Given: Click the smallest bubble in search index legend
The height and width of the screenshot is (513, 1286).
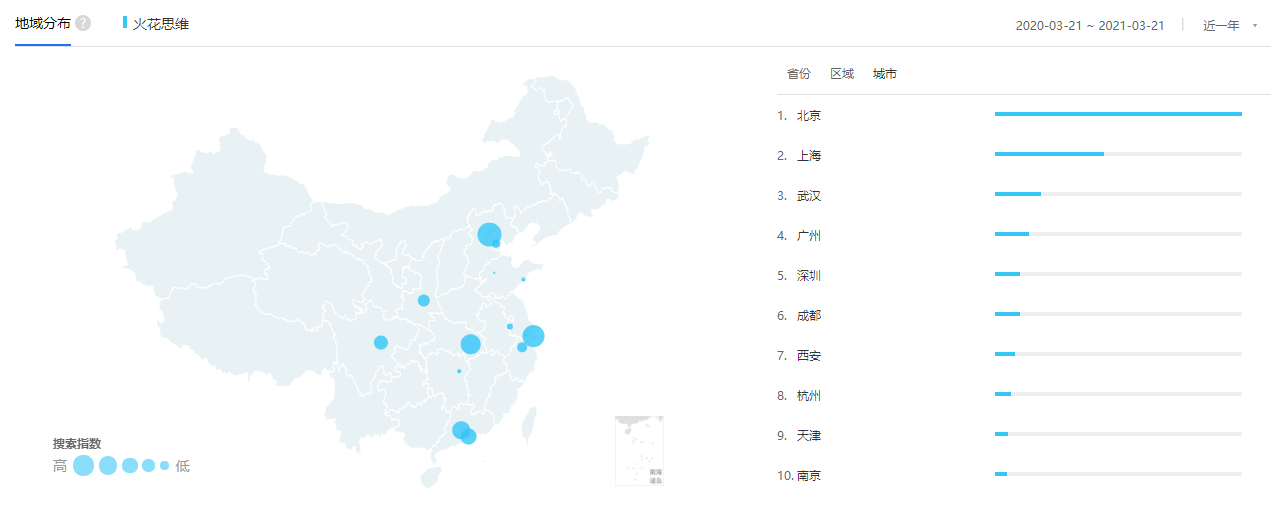Looking at the screenshot, I should click(x=165, y=465).
